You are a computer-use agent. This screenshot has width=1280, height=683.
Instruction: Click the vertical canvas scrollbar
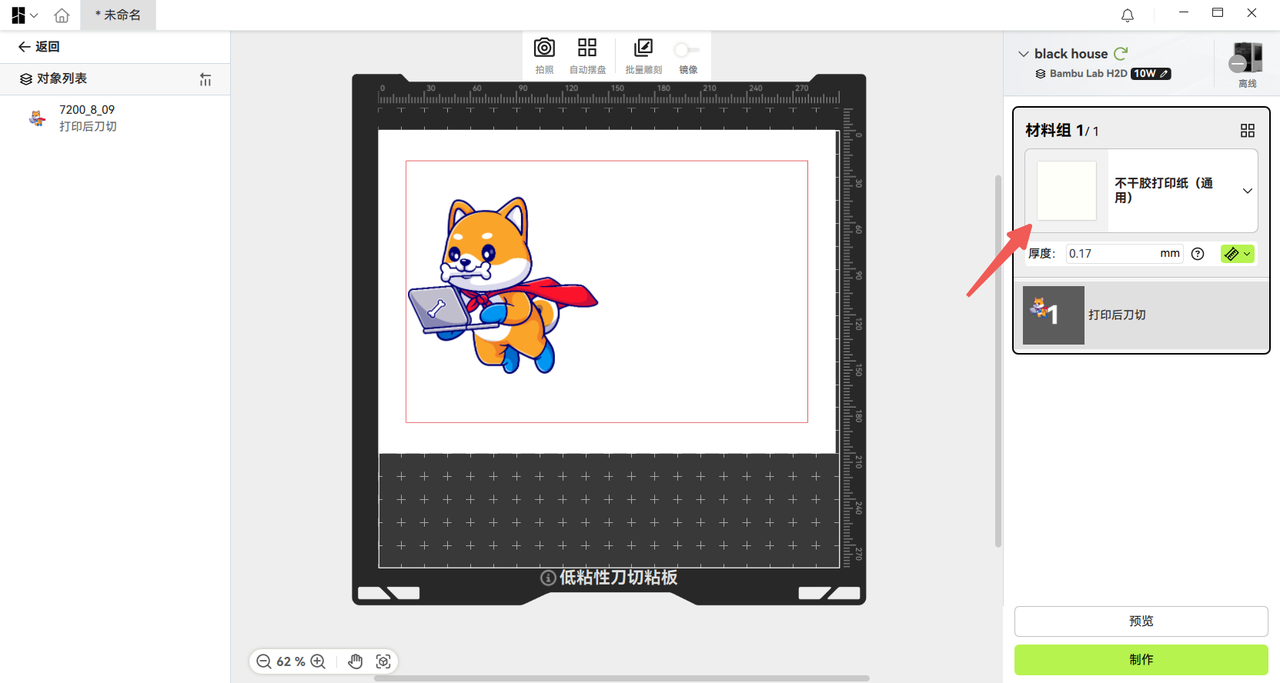[x=998, y=361]
